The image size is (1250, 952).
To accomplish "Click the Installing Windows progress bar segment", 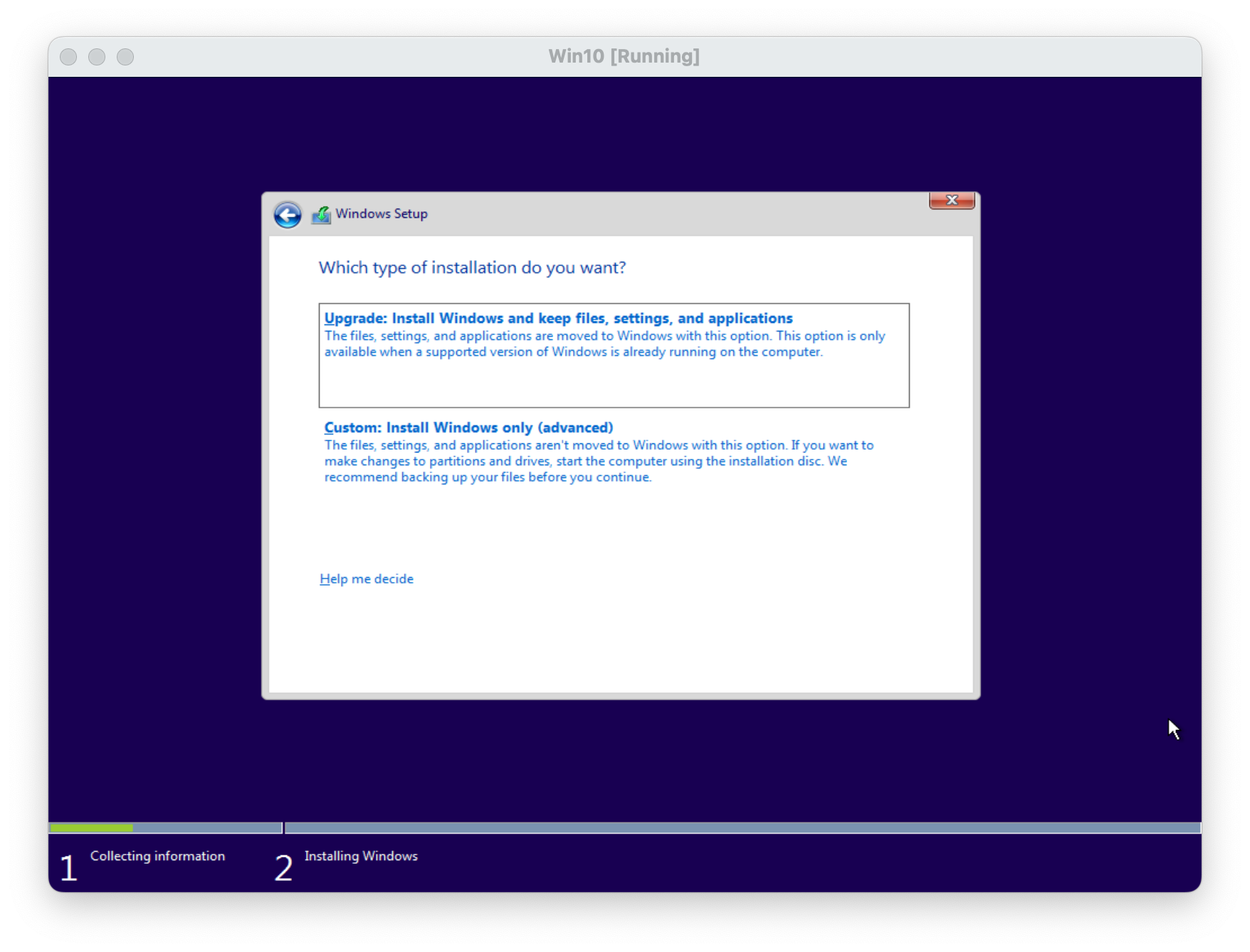I will [x=742, y=828].
